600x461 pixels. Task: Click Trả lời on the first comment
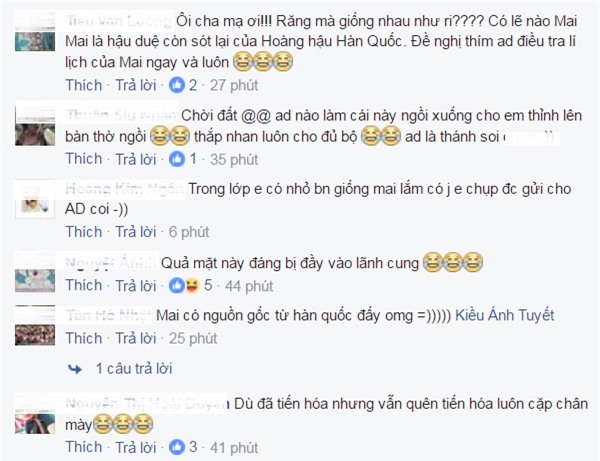tap(136, 85)
